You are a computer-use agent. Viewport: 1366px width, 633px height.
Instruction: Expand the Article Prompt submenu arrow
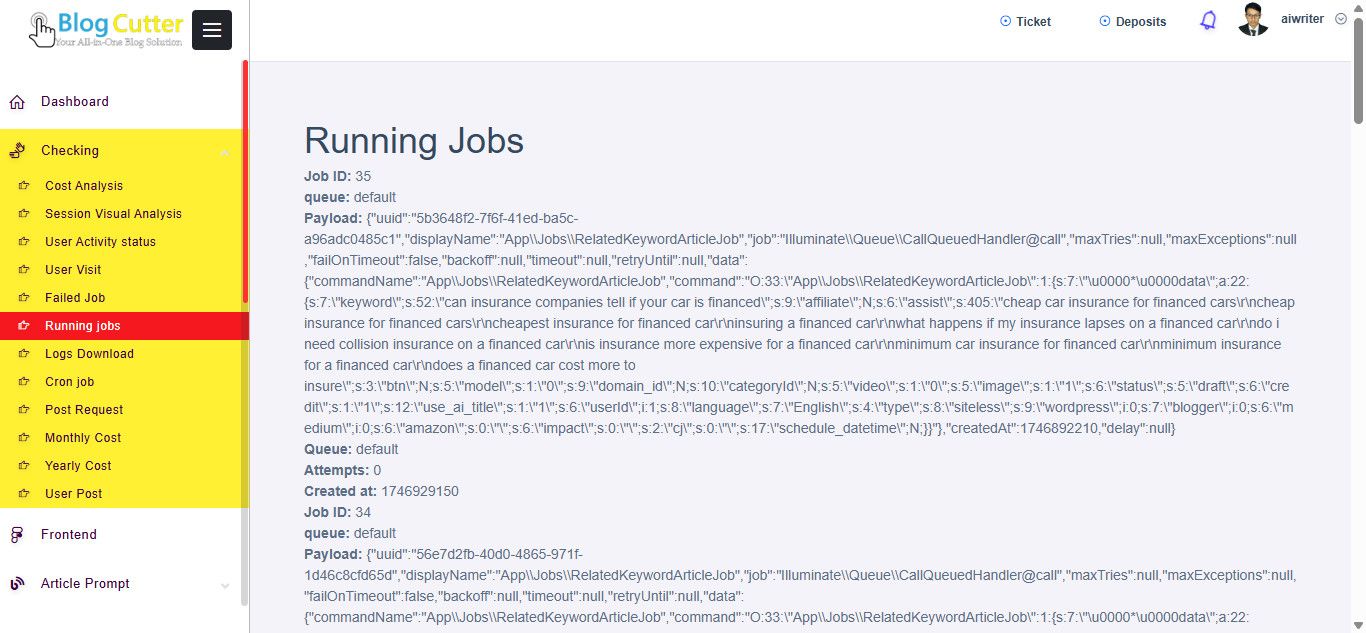click(224, 585)
